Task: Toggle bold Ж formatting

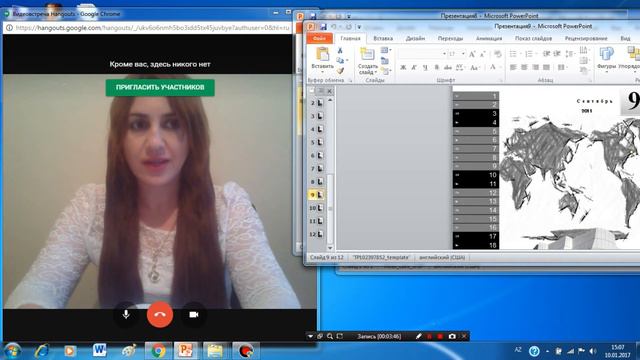Action: [403, 67]
